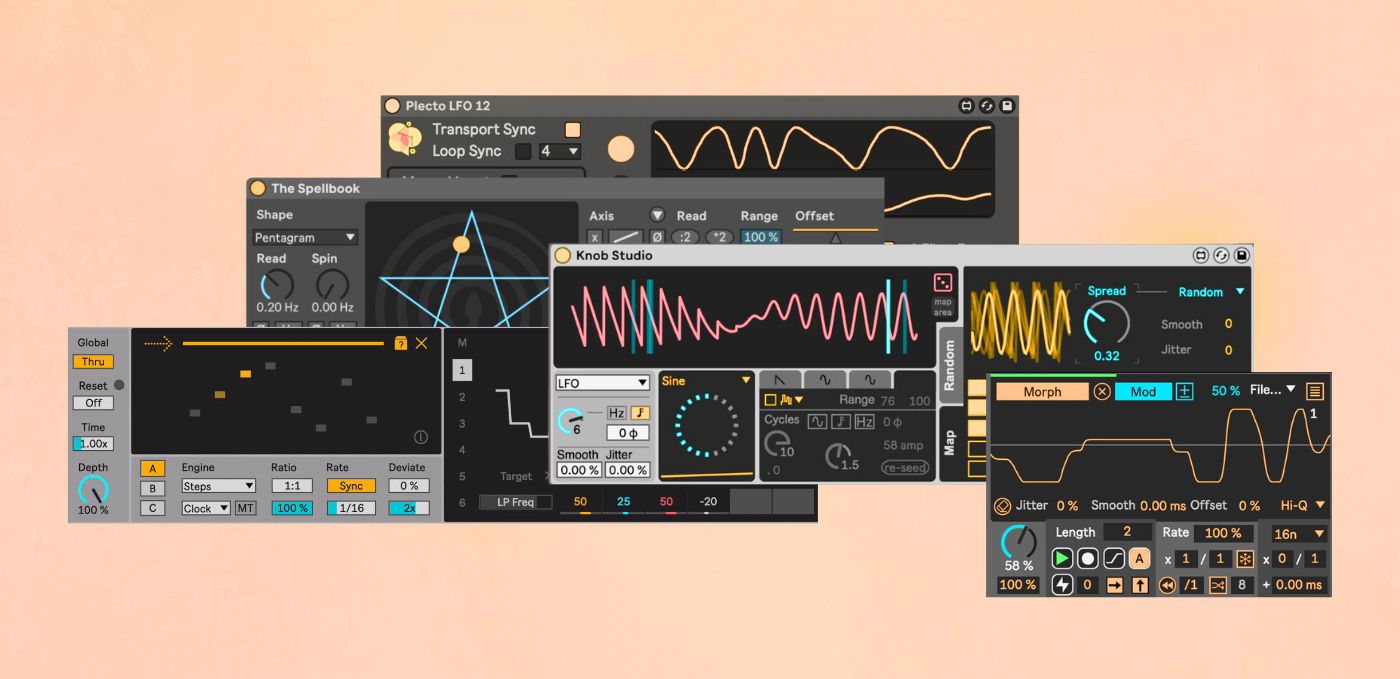
Task: Select the Hz rate mode button beside the LFO knob
Action: 617,413
